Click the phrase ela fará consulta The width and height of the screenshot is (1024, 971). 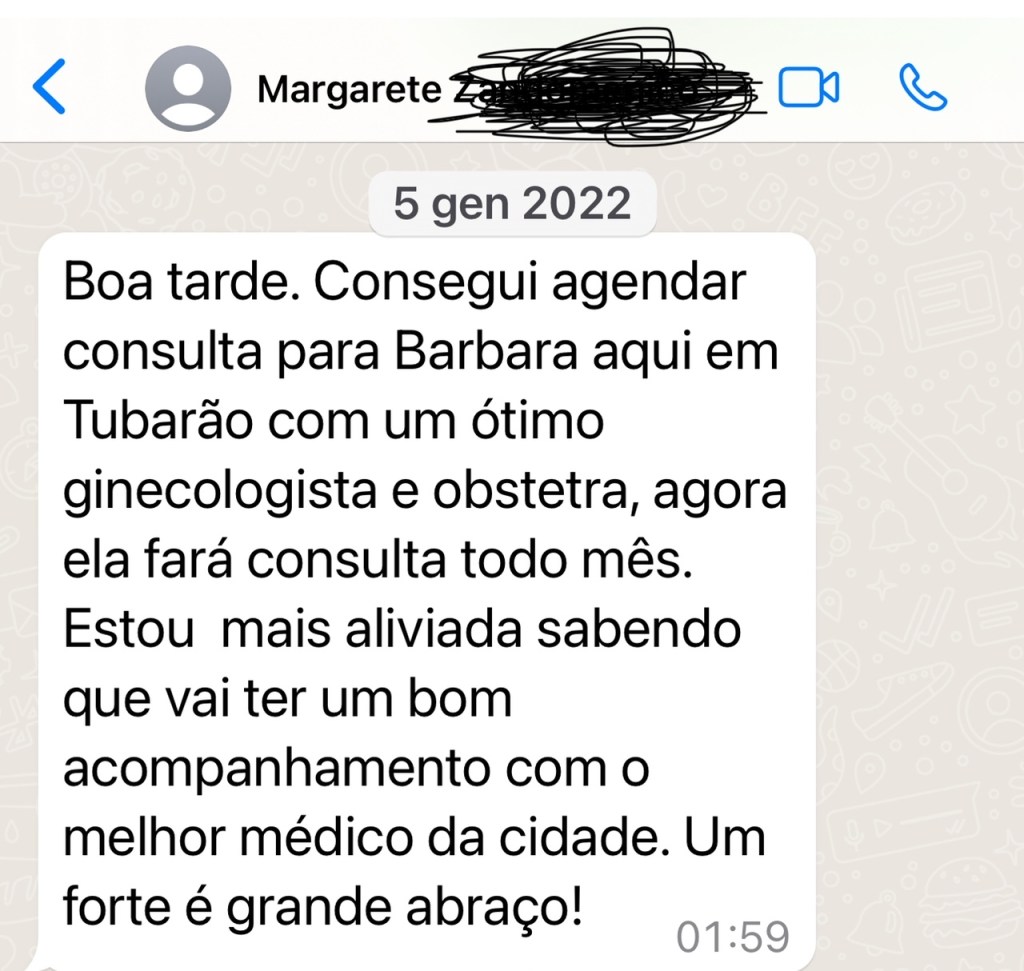tap(254, 560)
